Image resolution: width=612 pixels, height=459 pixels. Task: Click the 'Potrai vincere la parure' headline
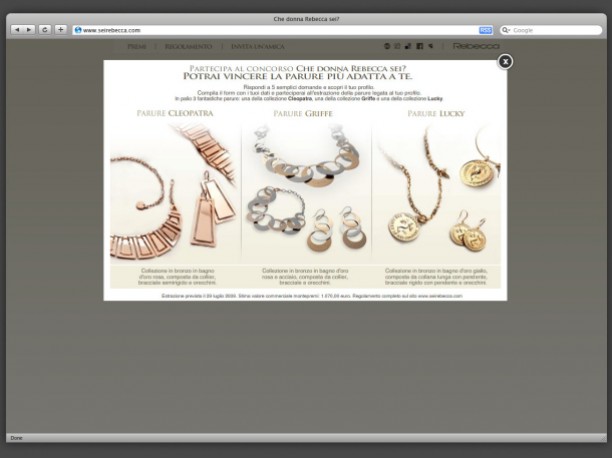(298, 76)
